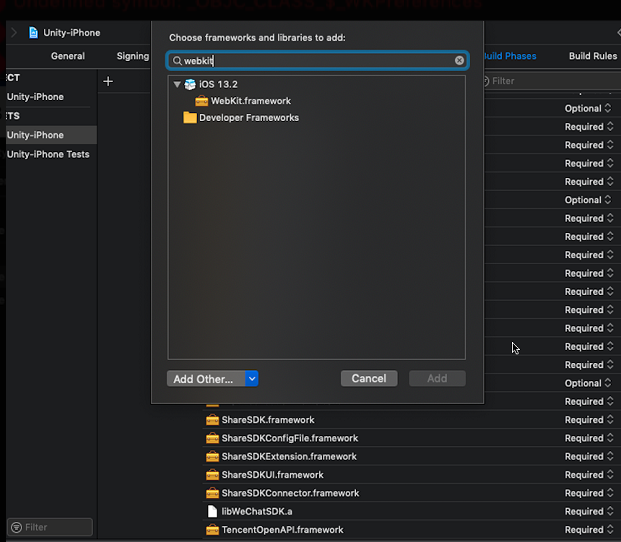Click the TencentOpenAPI.framework icon
This screenshot has width=621, height=542.
212,530
